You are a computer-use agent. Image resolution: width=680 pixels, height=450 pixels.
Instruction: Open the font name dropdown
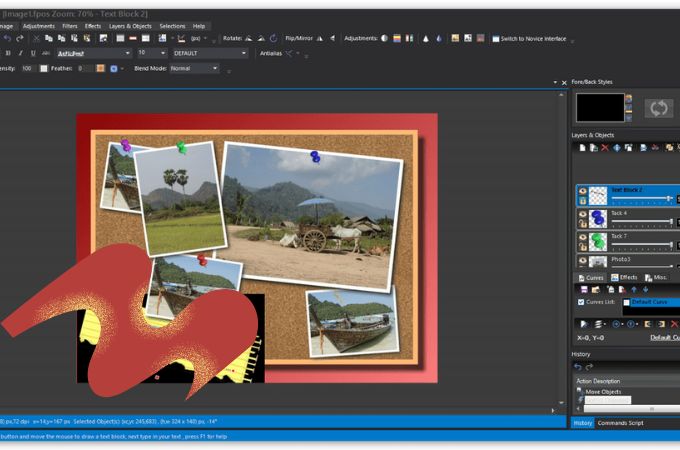point(128,53)
